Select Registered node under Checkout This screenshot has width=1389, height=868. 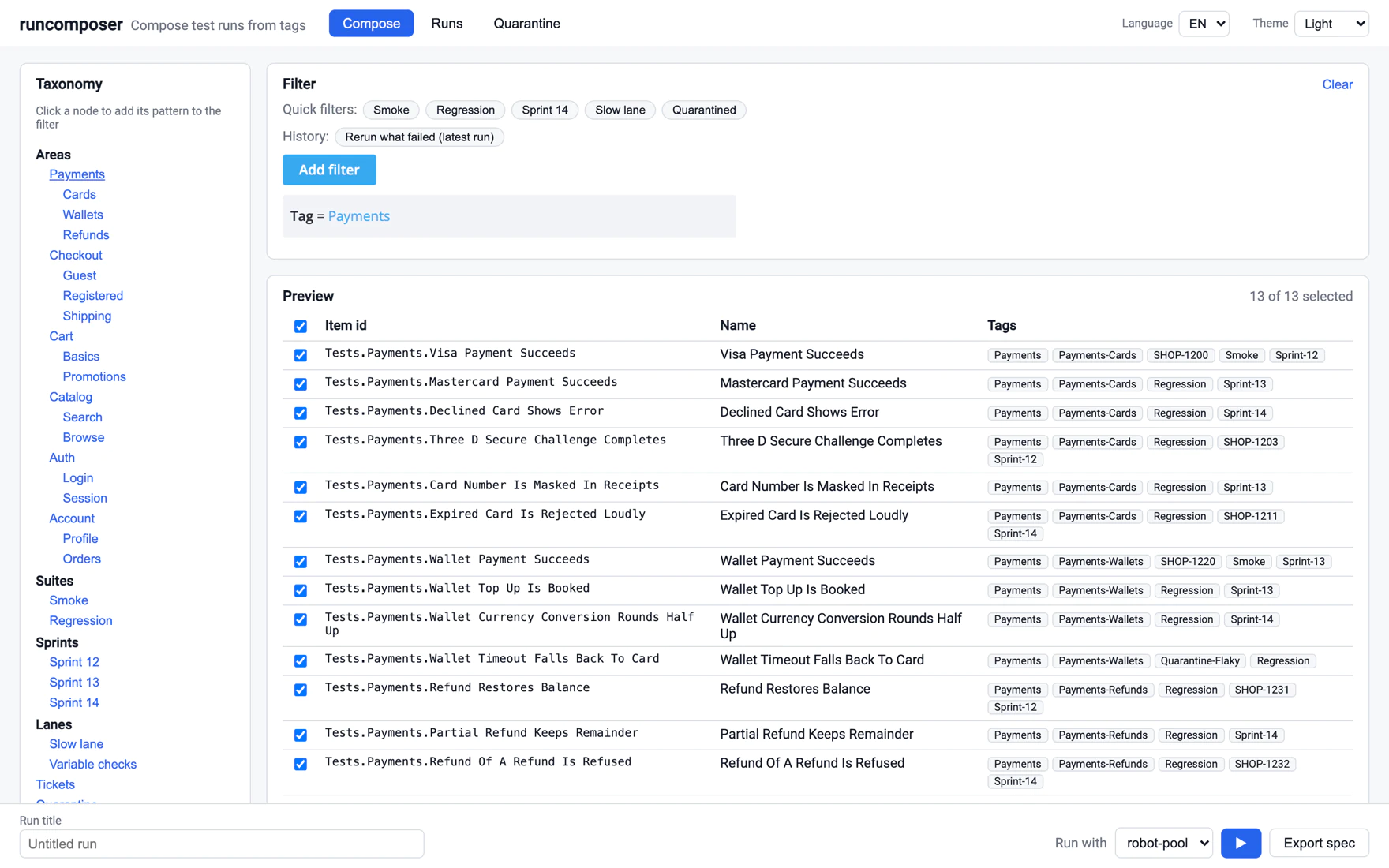tap(93, 296)
